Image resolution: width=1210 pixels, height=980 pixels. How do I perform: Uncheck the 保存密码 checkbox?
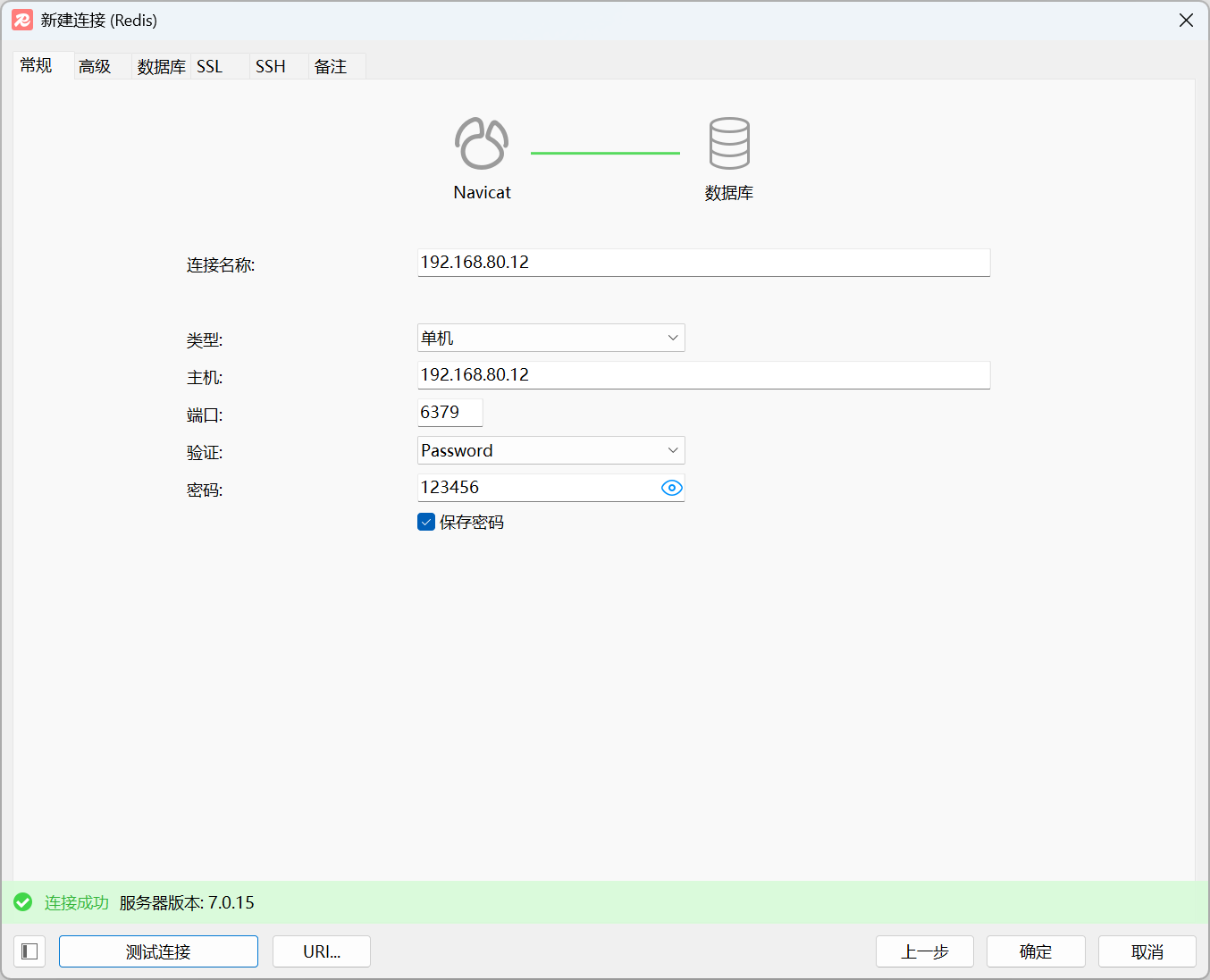(426, 523)
